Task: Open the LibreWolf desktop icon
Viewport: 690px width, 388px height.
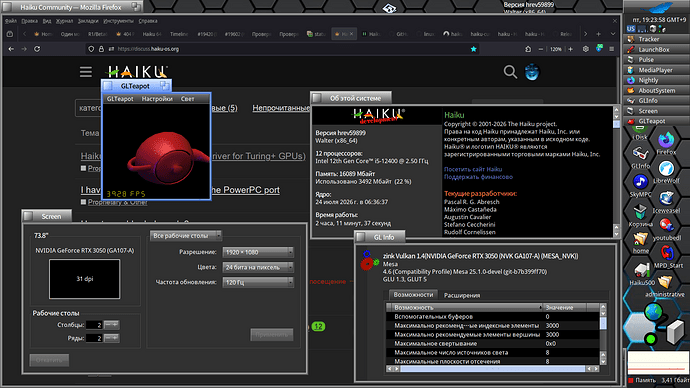Action: [666, 169]
